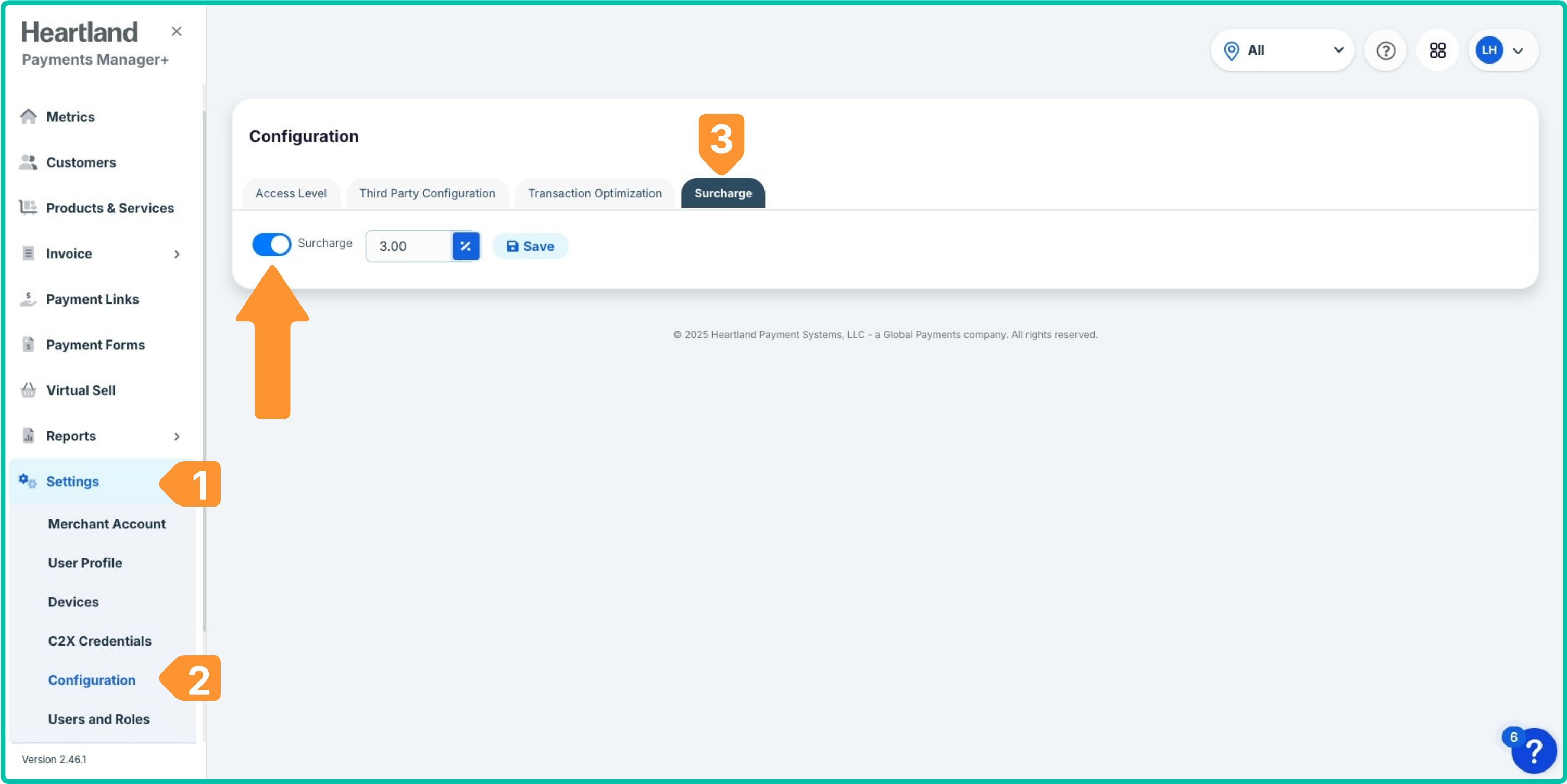Screen dimensions: 1567x784
Task: Click the surcharge percentage input field
Action: point(409,246)
